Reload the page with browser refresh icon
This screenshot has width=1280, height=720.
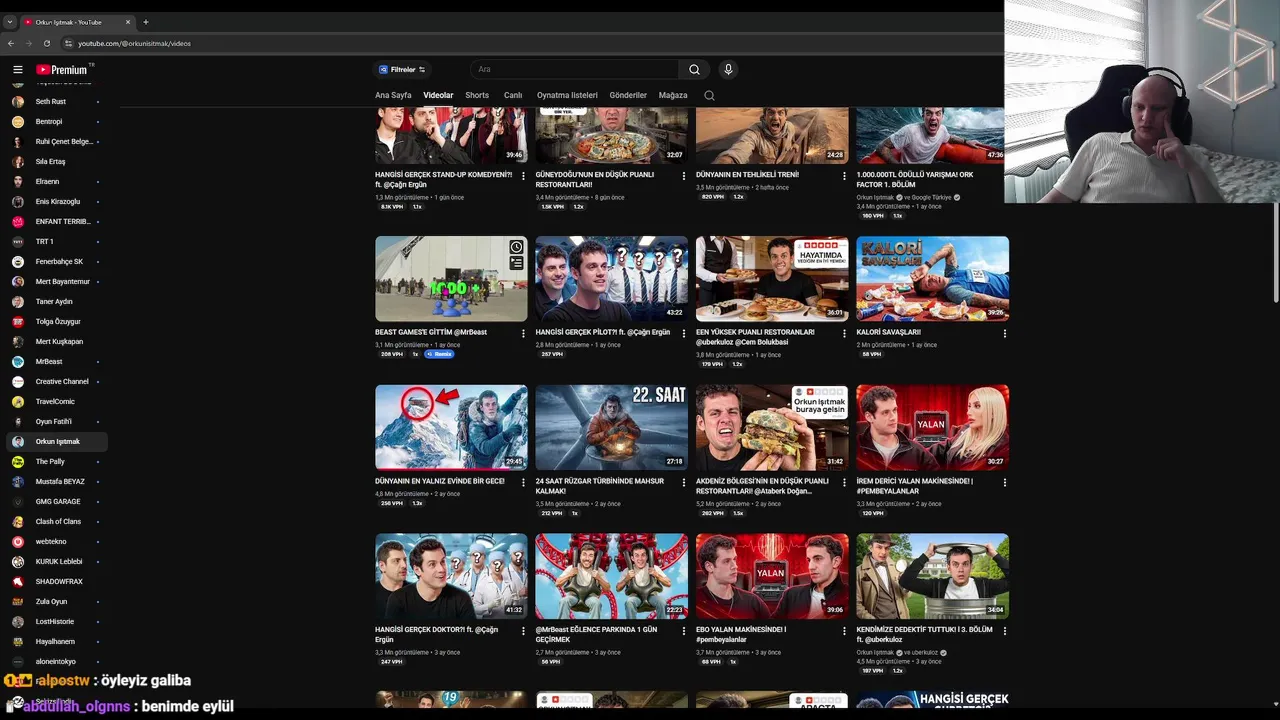click(46, 43)
